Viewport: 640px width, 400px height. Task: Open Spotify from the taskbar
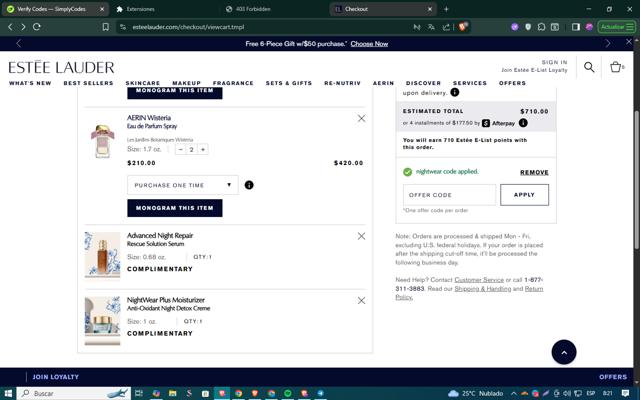(288, 393)
